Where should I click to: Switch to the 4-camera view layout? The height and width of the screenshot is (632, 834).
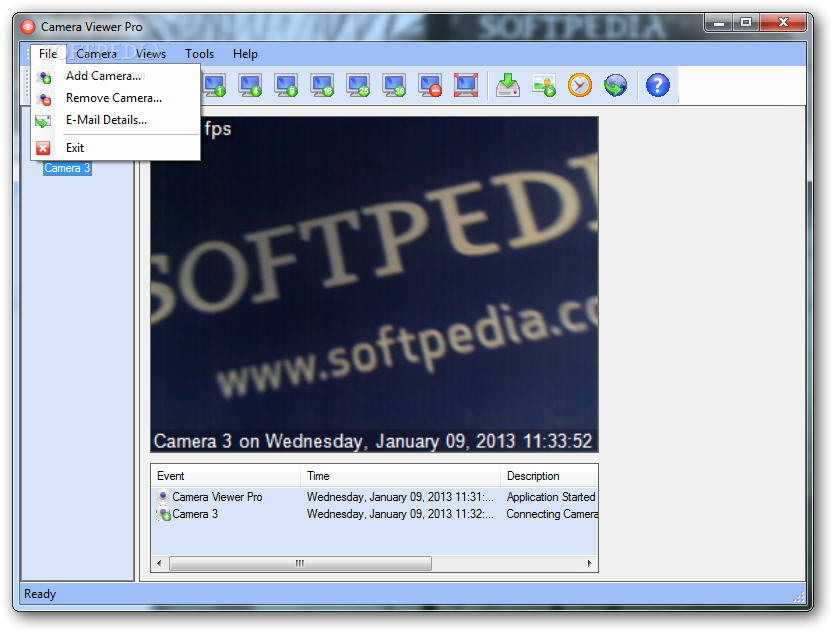(251, 85)
